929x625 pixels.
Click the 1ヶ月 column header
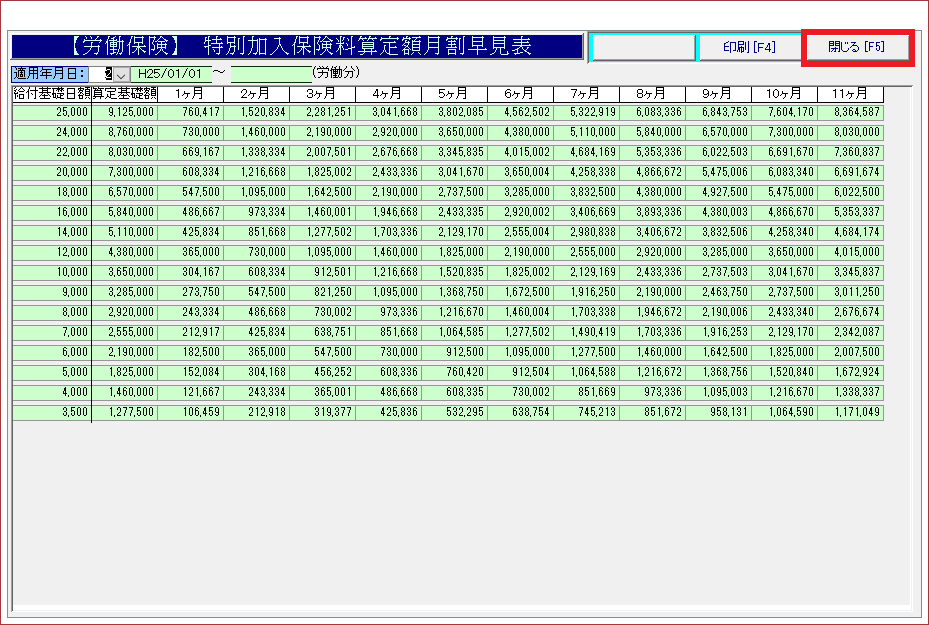[x=190, y=94]
